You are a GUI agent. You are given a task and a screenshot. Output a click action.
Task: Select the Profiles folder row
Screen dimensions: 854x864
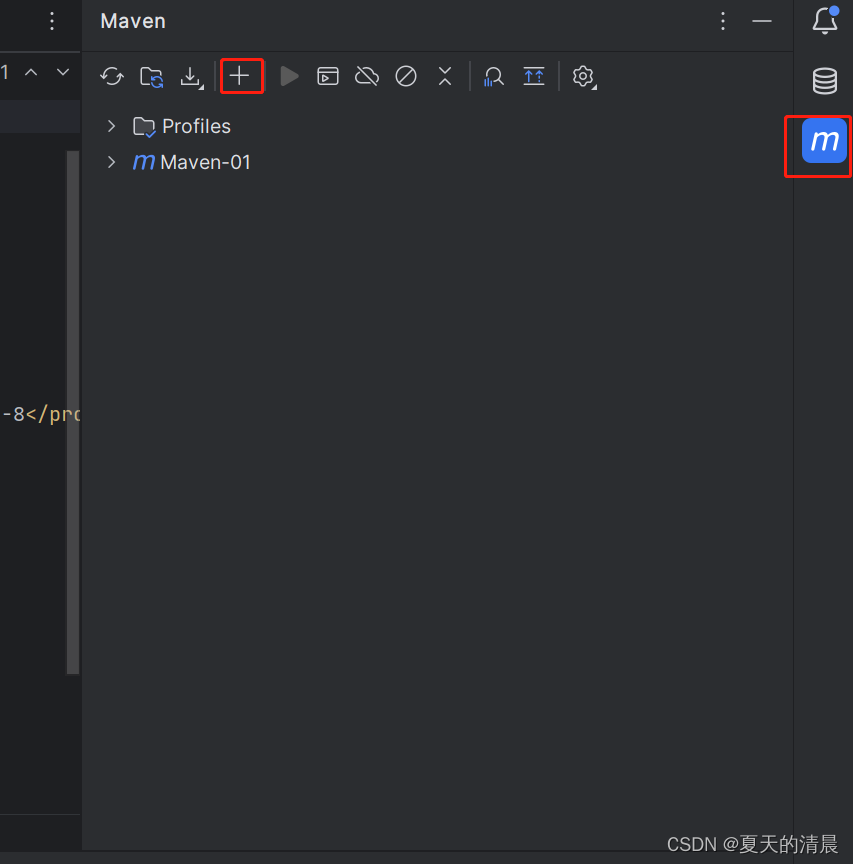[x=437, y=126]
